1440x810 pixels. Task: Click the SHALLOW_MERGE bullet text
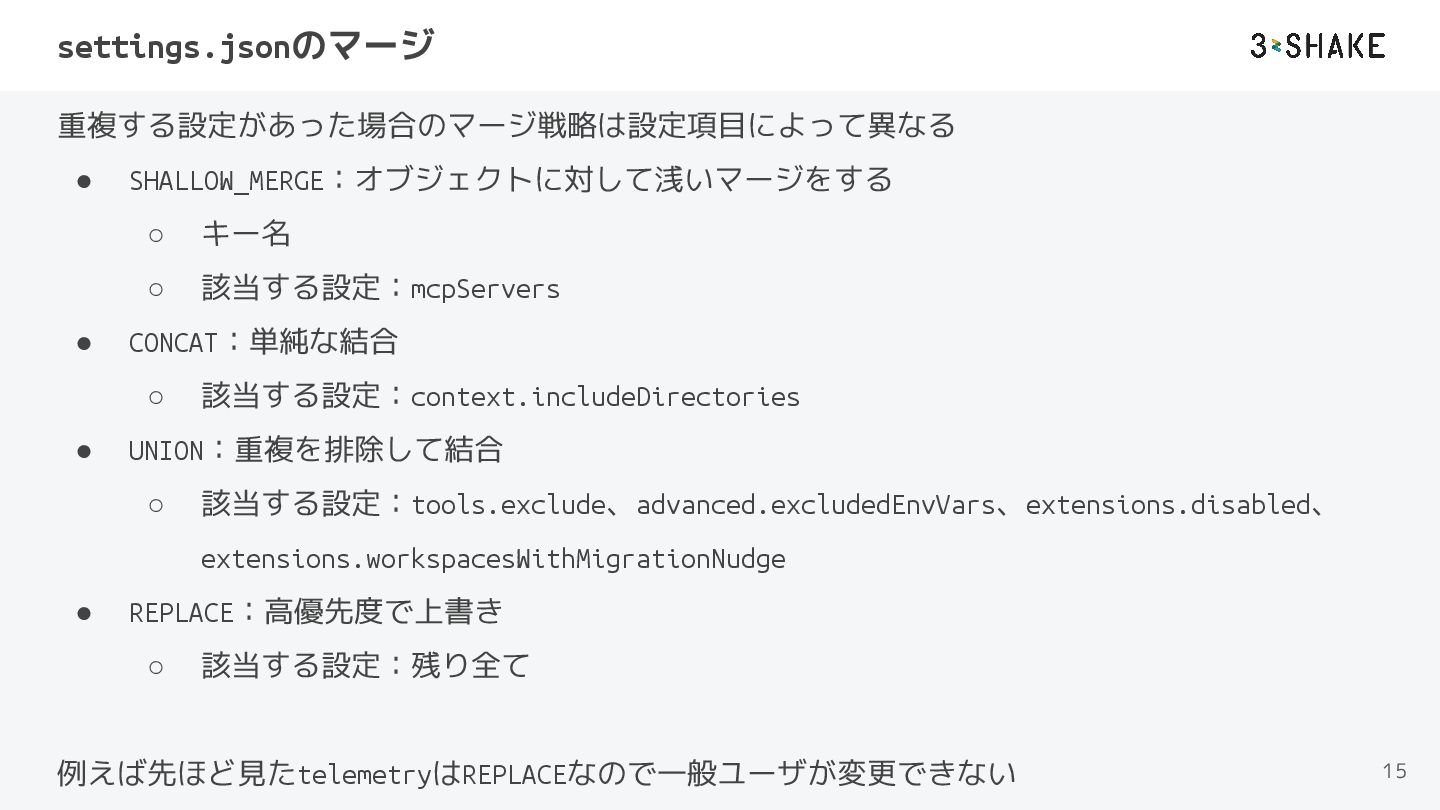pos(226,181)
